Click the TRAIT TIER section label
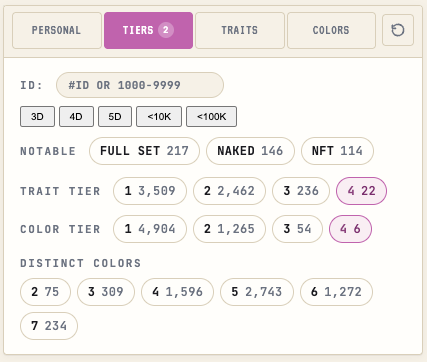 click(60, 191)
